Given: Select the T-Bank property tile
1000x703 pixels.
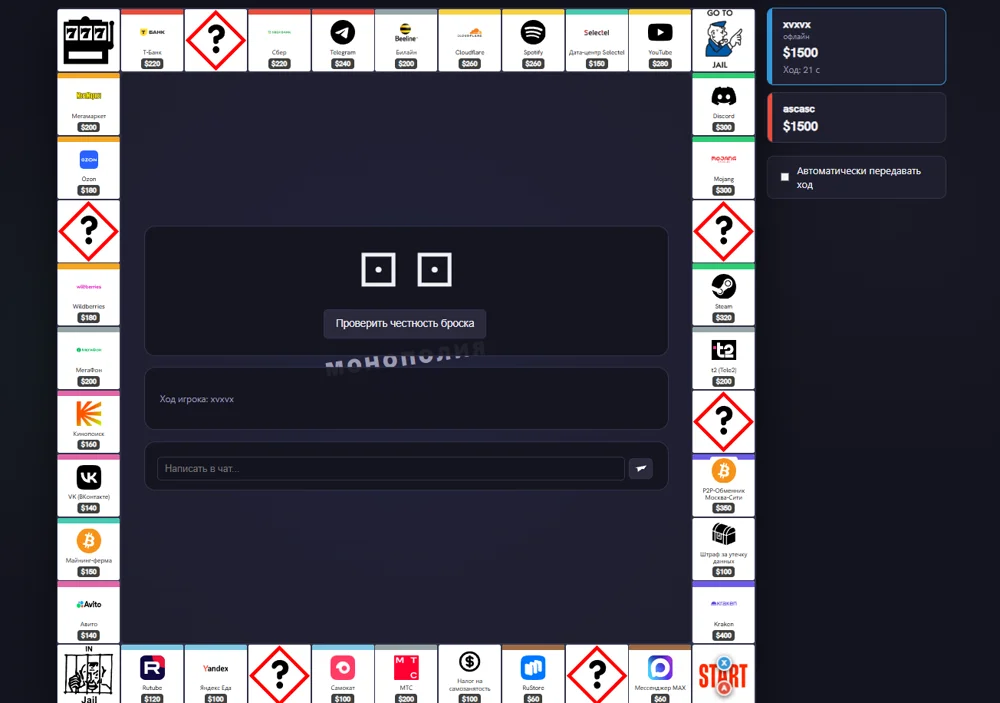Looking at the screenshot, I should coord(152,40).
